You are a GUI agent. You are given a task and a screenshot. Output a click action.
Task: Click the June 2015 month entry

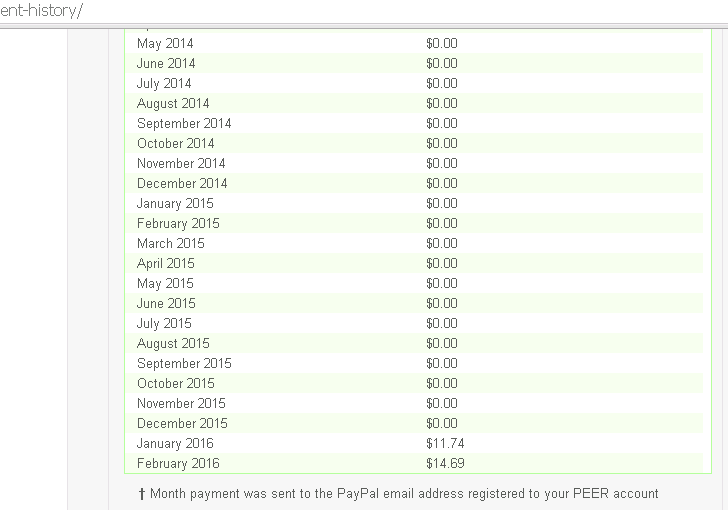[166, 304]
